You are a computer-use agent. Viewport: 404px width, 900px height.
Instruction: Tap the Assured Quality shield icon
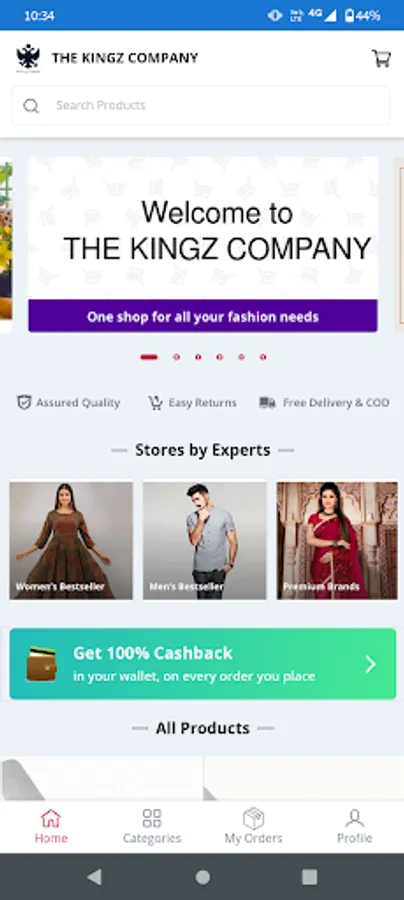24,402
